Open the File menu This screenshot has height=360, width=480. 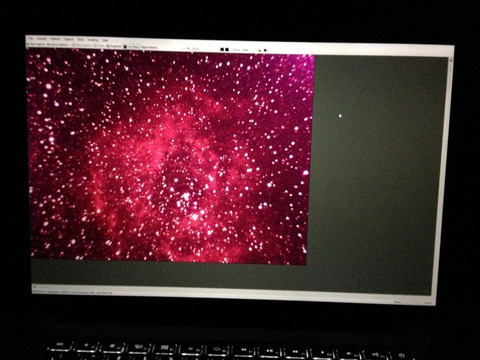click(31, 38)
